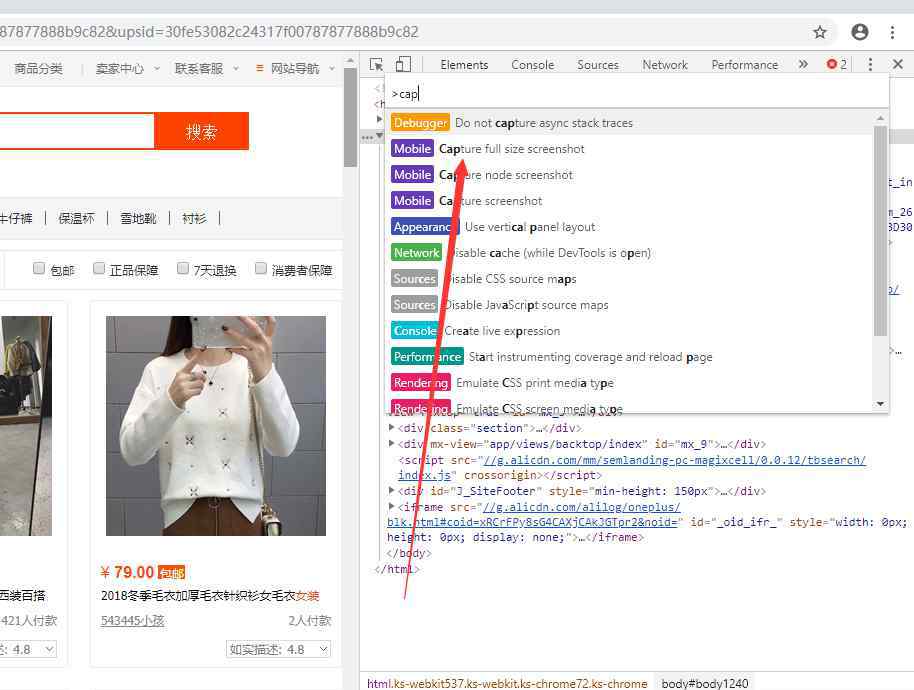Show more DevTools tabs chevron
This screenshot has width=914, height=690.
[x=803, y=65]
